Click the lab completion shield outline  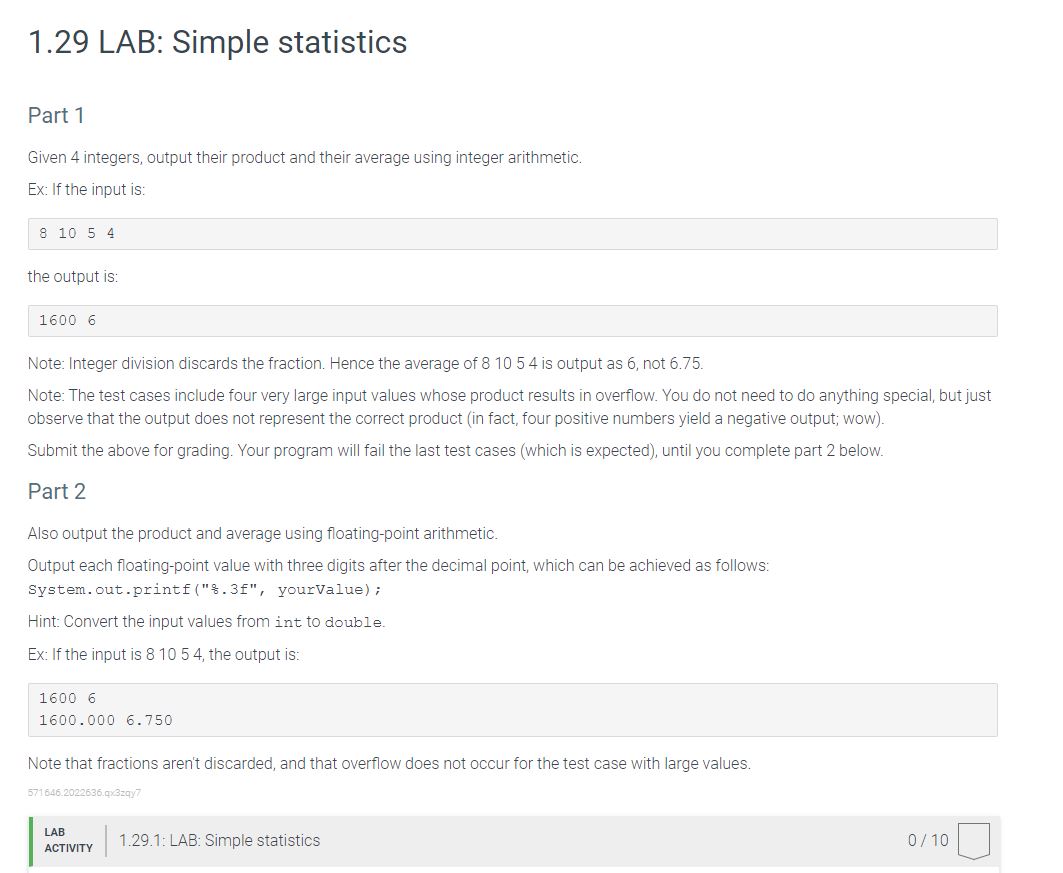pos(973,842)
